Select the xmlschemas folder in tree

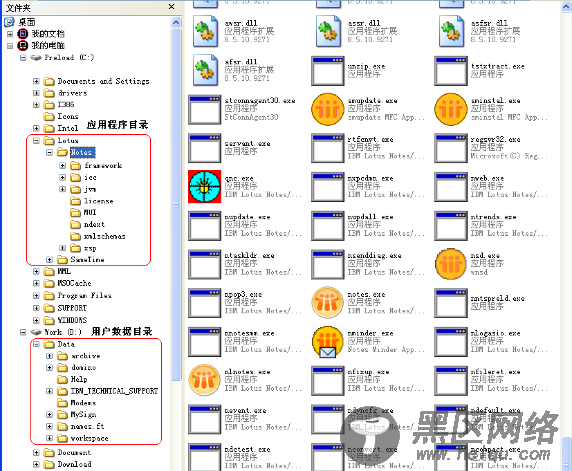(x=98, y=236)
